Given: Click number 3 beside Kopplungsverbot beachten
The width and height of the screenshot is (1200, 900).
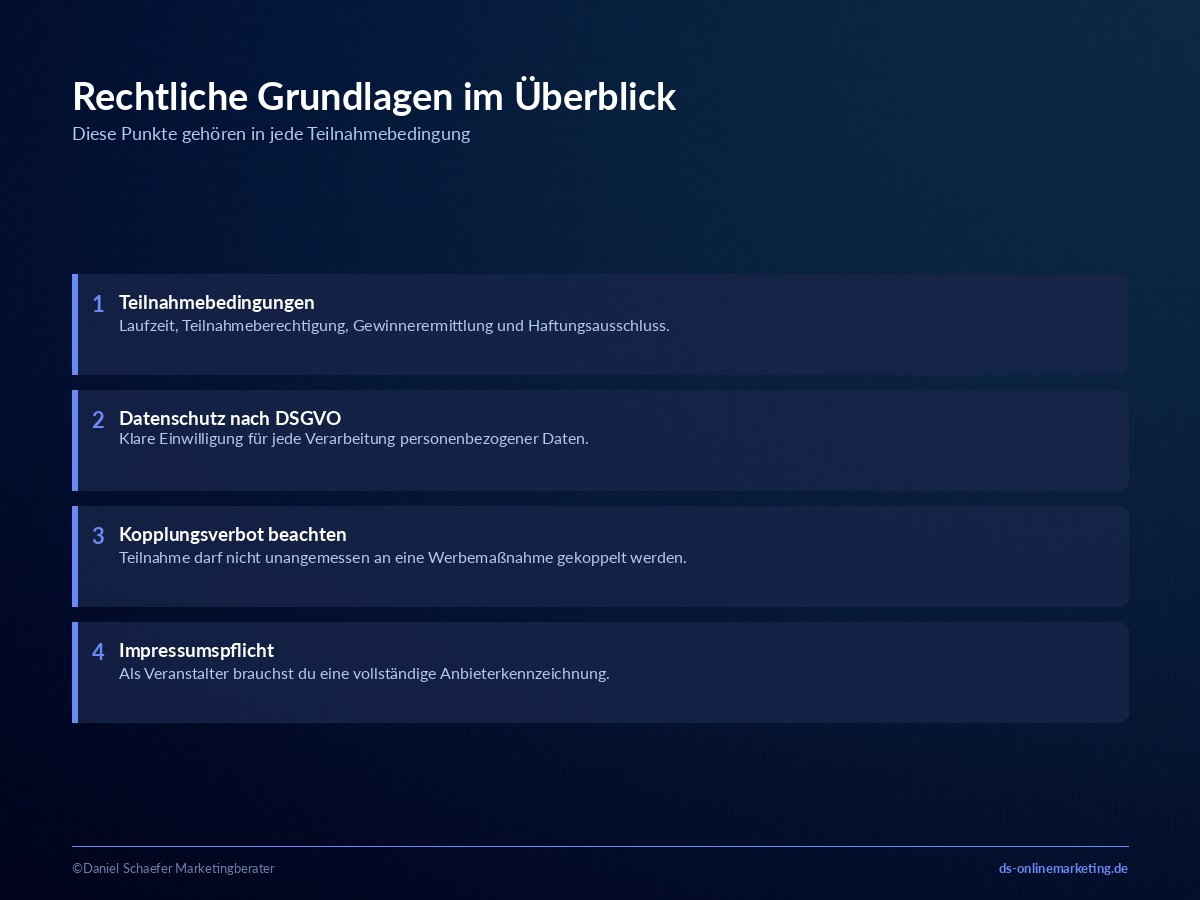Looking at the screenshot, I should click(x=98, y=536).
